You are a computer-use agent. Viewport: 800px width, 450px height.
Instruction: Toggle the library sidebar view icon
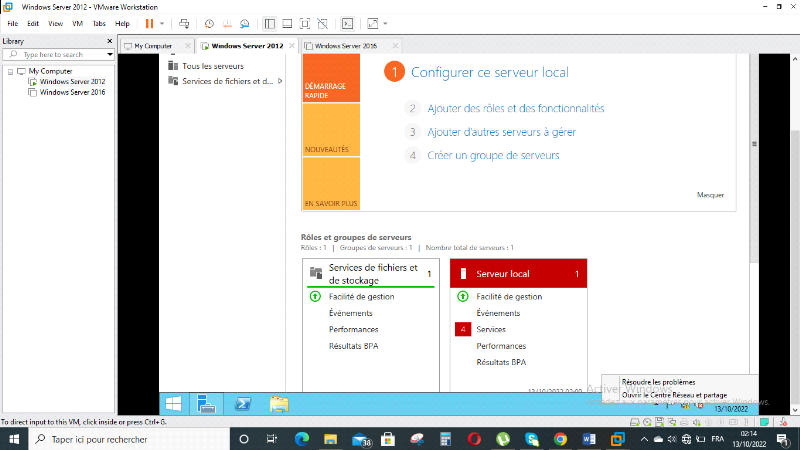pyautogui.click(x=269, y=23)
